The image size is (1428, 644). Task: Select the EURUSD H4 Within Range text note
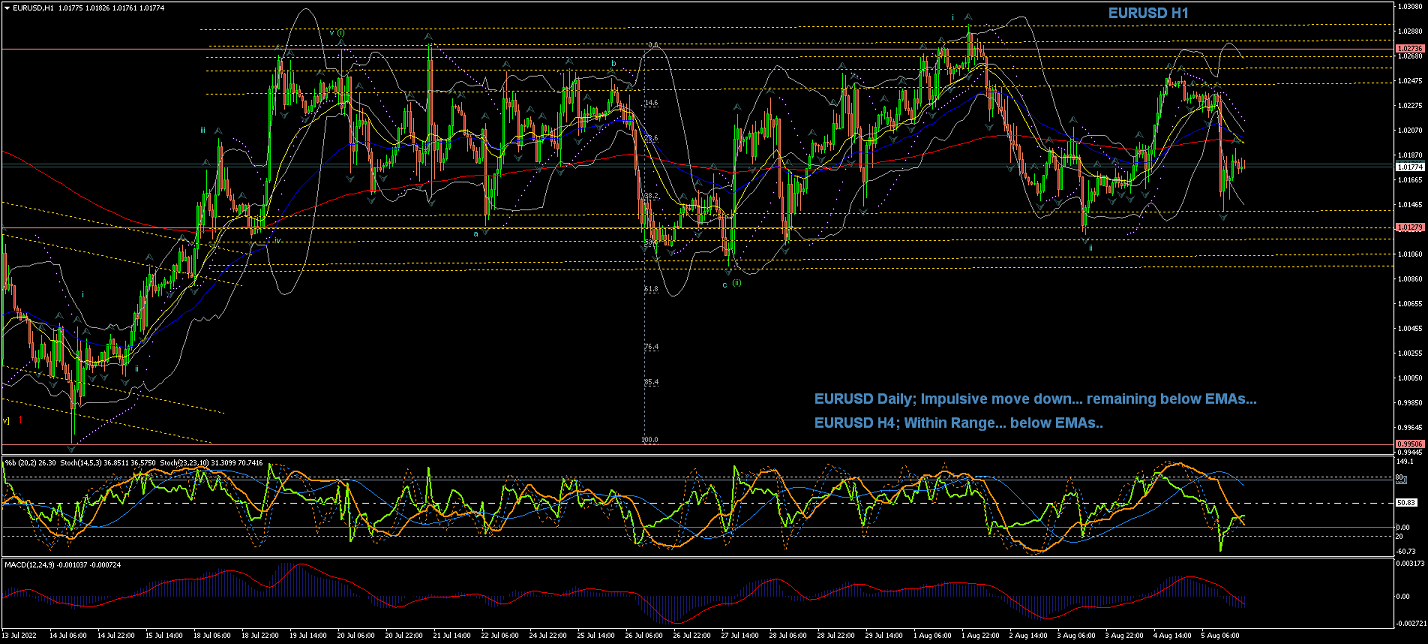point(958,423)
